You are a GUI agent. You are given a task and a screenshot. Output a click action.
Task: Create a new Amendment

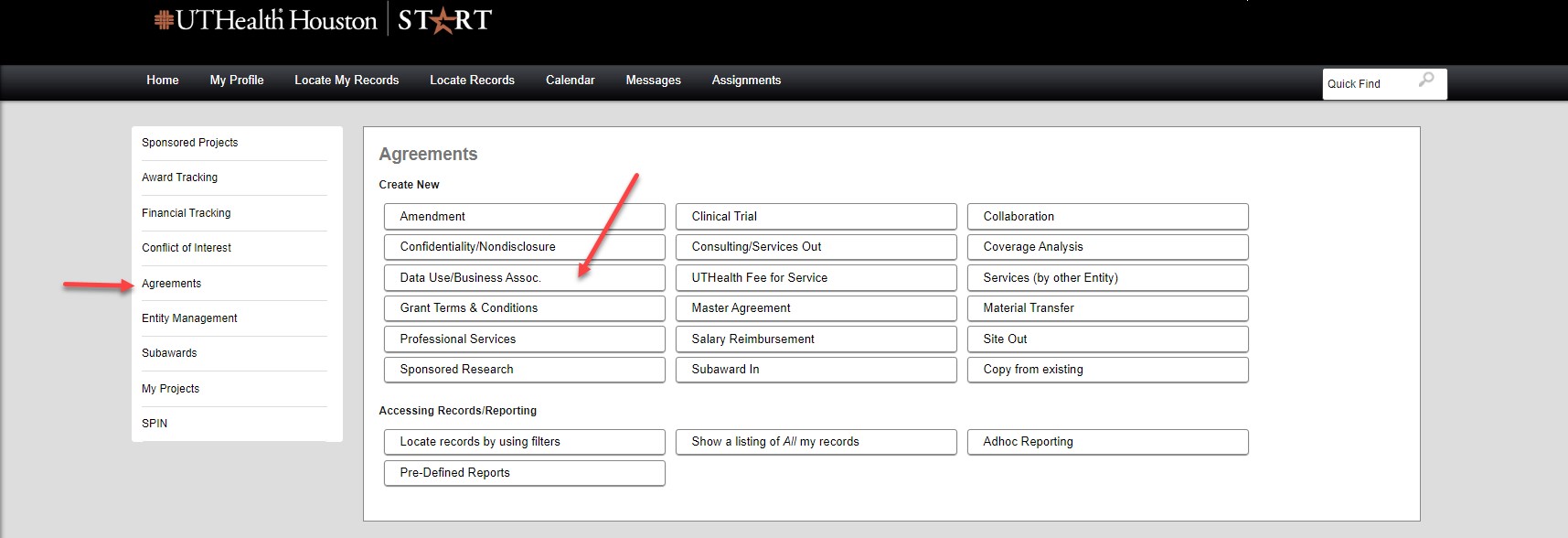[524, 217]
